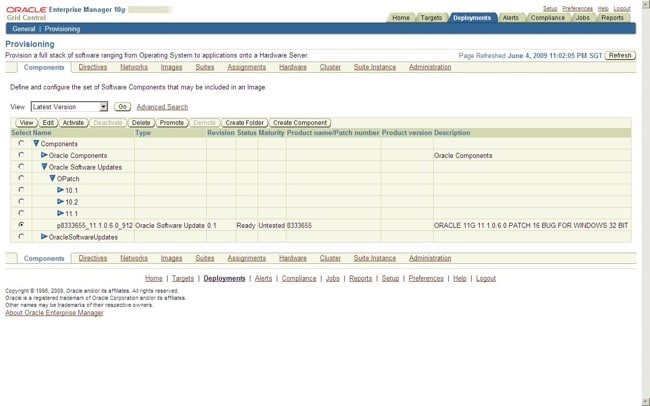Expand the 10.2 folder
650x406 pixels.
click(x=61, y=202)
